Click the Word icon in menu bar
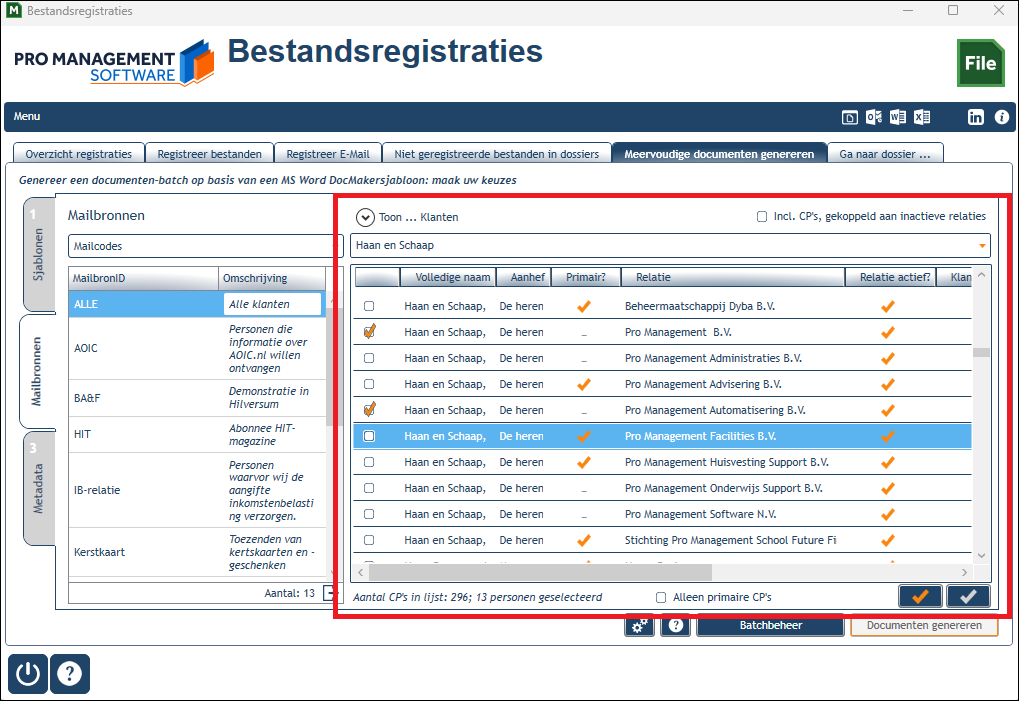 click(x=898, y=117)
